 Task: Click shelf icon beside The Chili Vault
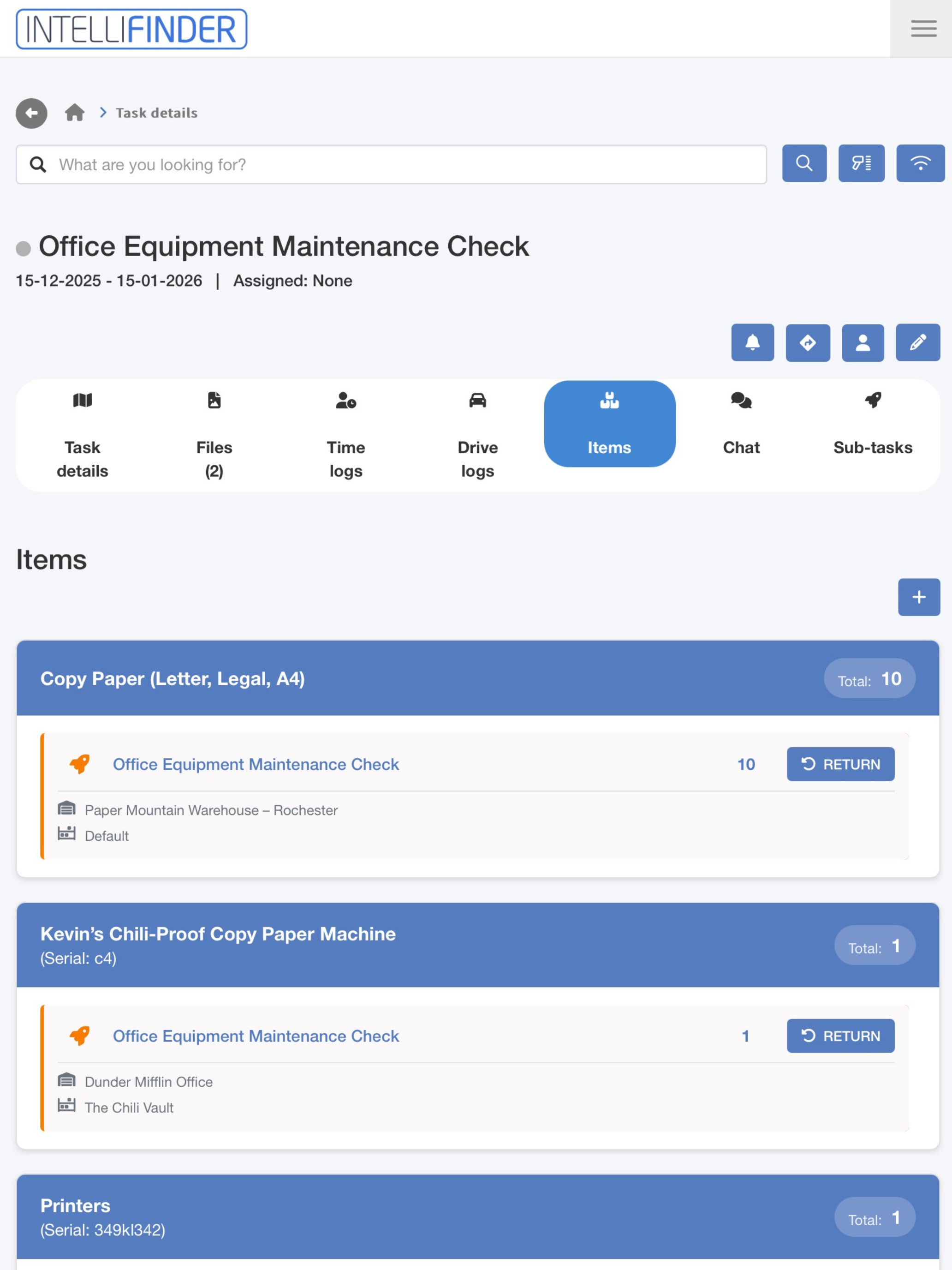coord(66,1105)
